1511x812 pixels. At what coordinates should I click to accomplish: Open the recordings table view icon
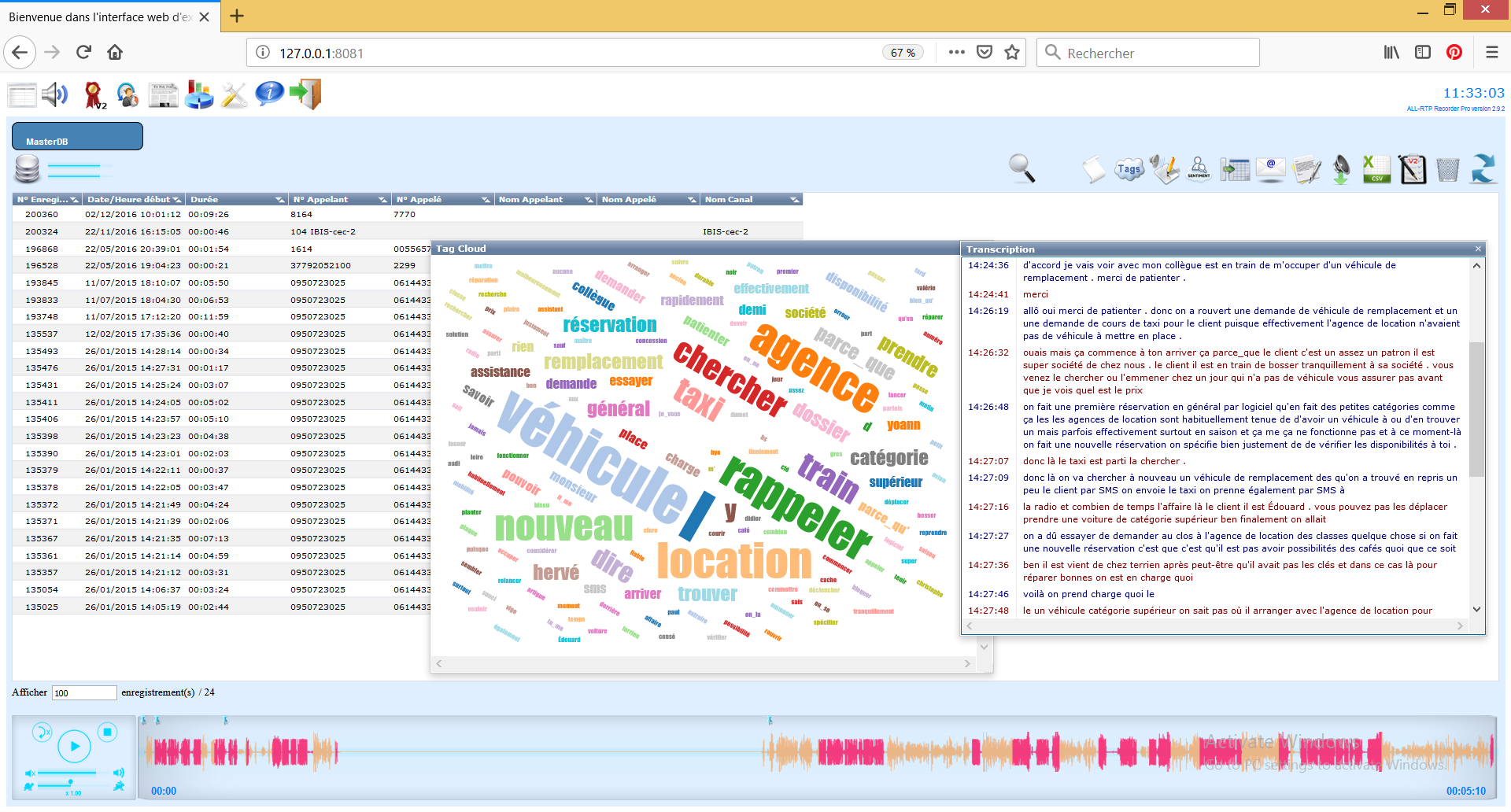coord(22,94)
